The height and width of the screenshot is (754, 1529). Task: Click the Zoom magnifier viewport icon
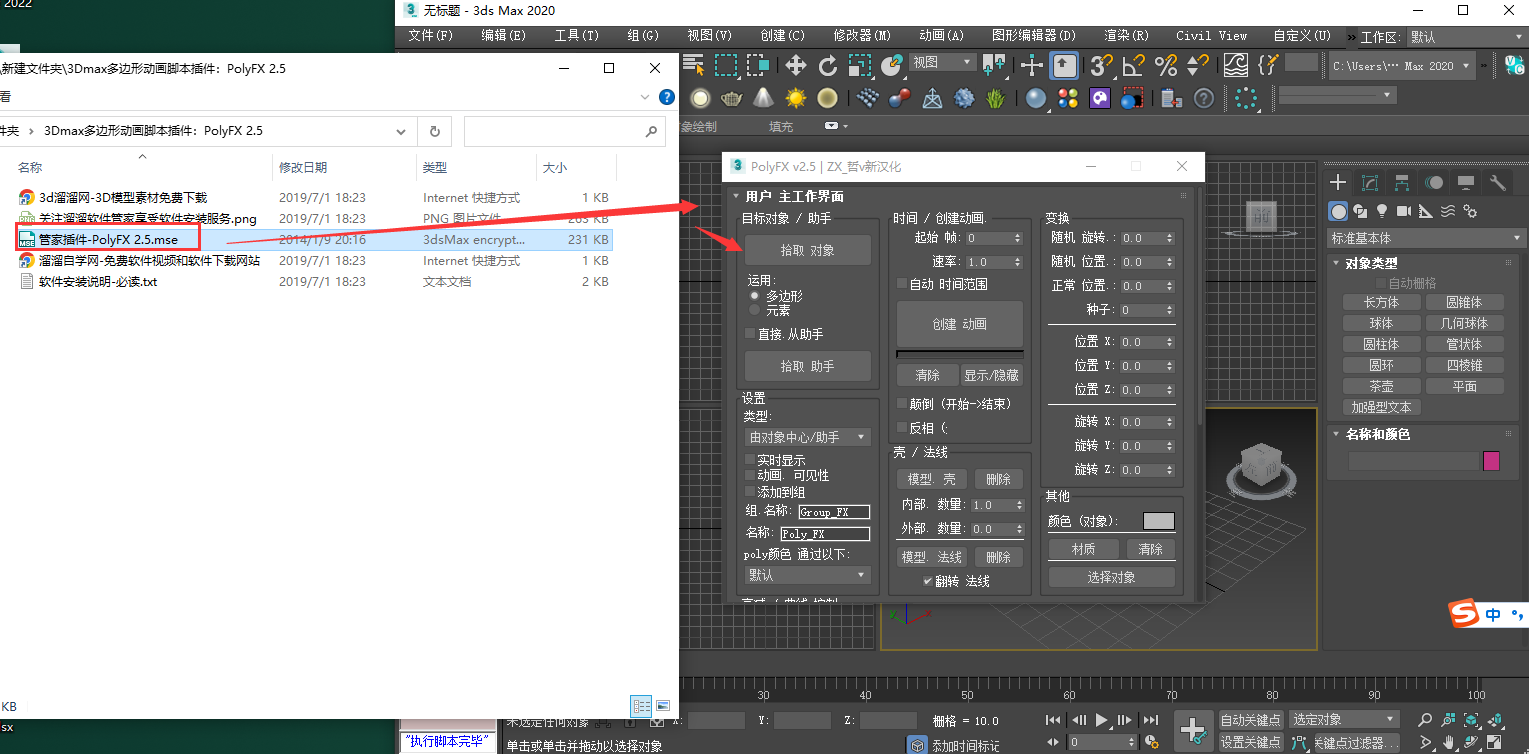pos(1425,720)
